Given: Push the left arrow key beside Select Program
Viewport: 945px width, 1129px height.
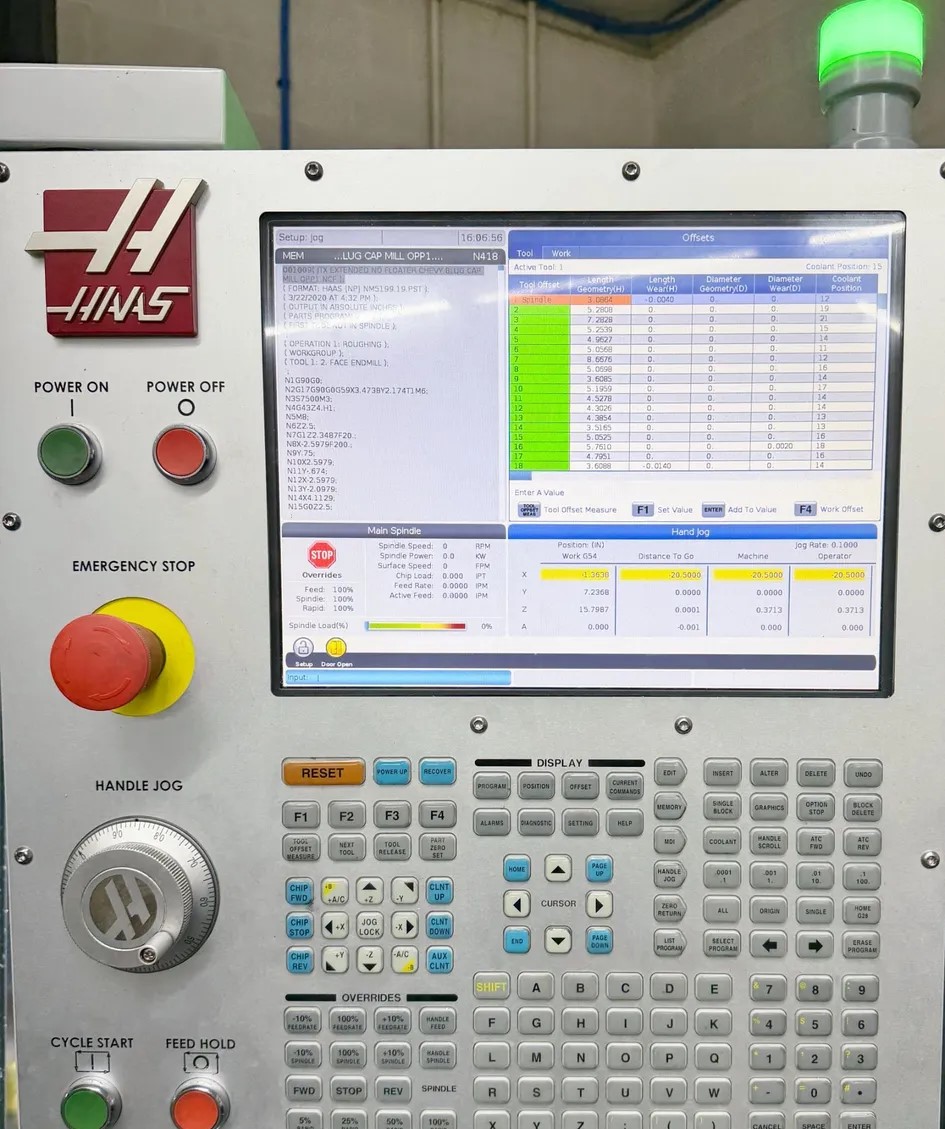Looking at the screenshot, I should point(769,944).
